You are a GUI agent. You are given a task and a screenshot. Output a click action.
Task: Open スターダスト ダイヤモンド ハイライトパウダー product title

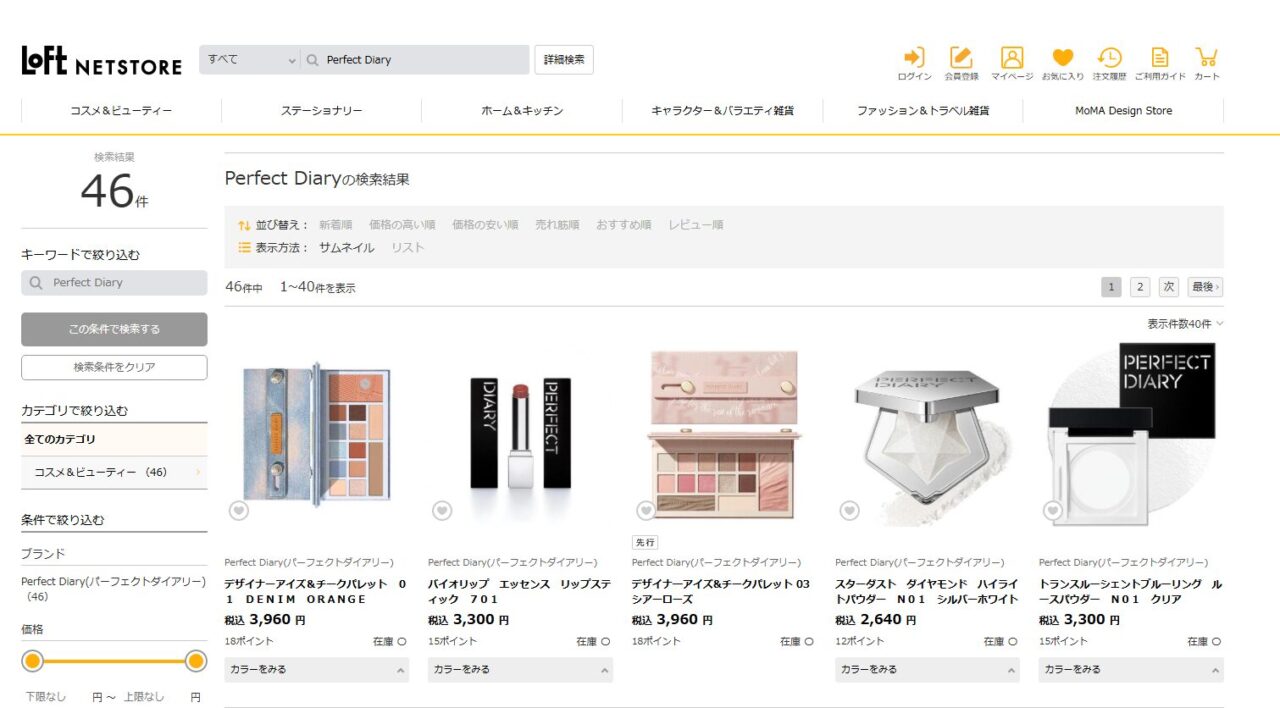(x=927, y=592)
